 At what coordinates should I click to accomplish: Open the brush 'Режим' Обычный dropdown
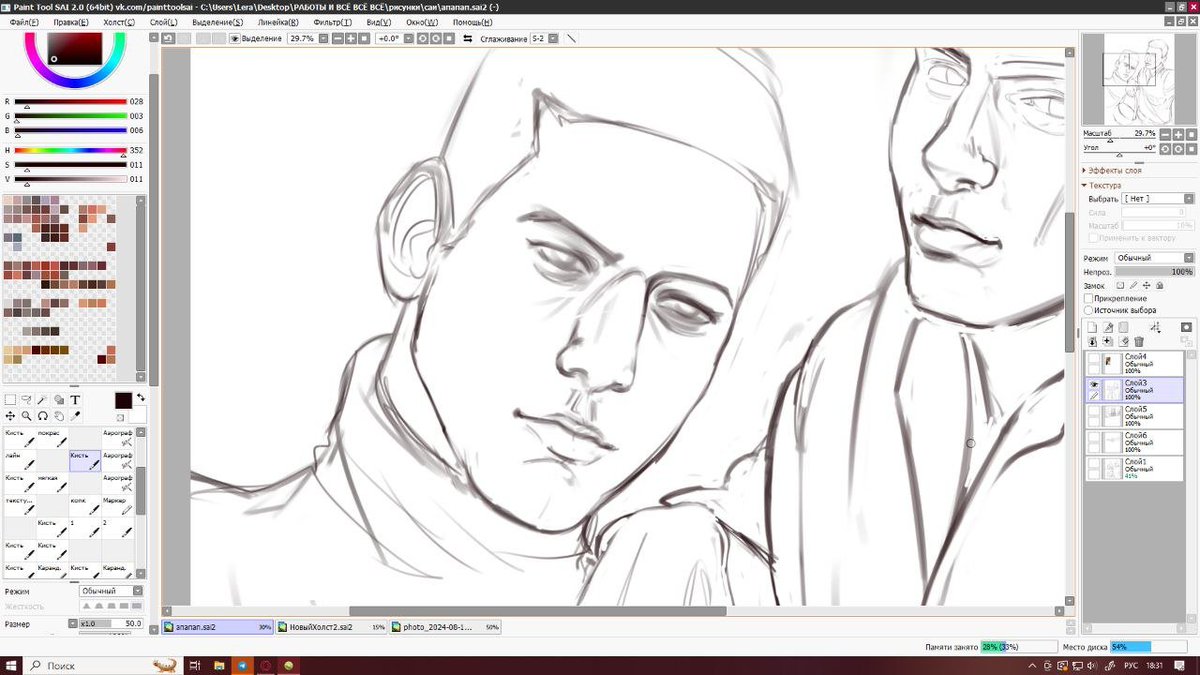[111, 591]
